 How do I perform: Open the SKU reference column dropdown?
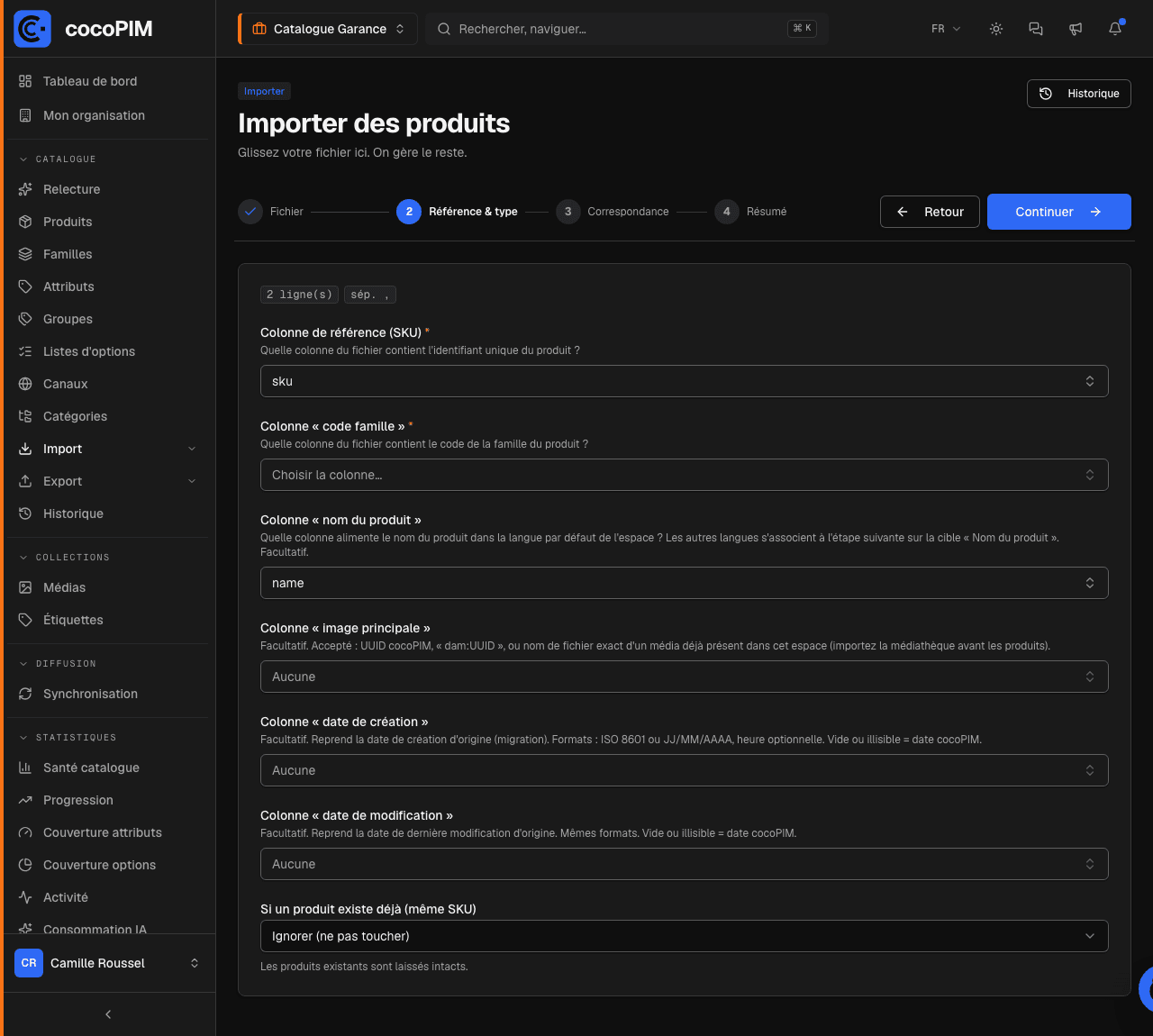(x=684, y=381)
